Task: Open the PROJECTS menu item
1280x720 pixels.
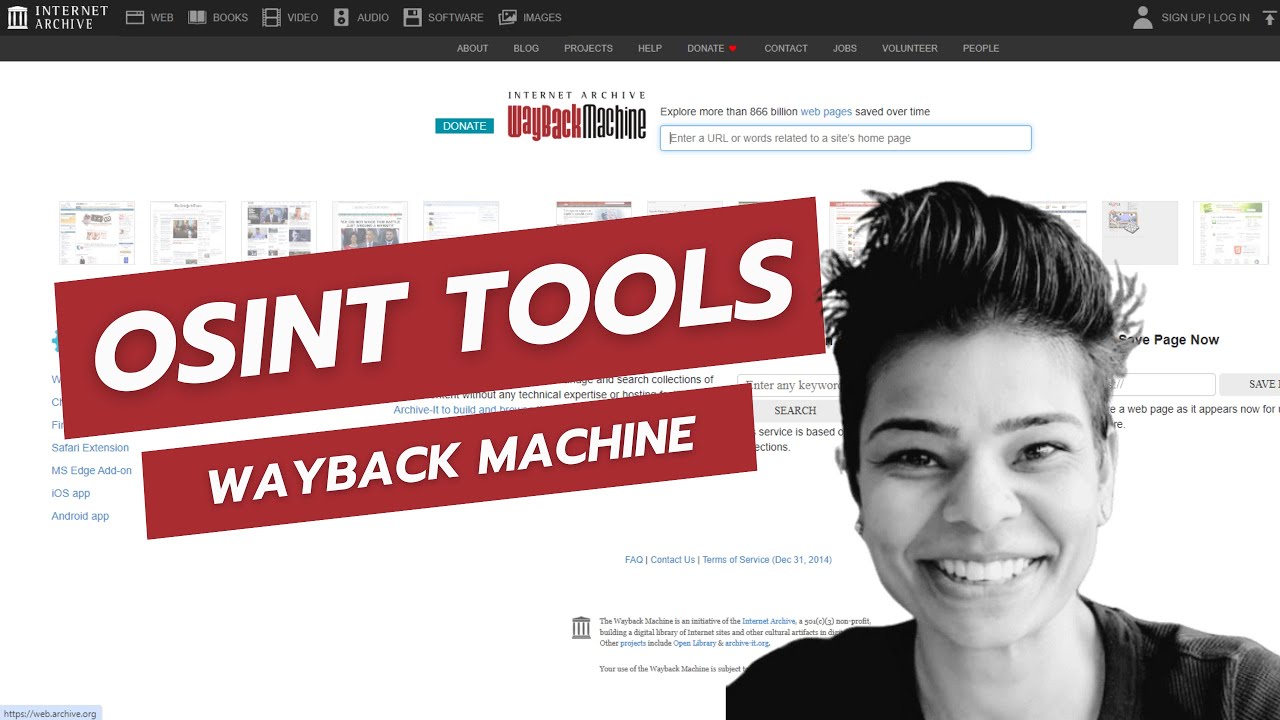Action: pos(588,48)
